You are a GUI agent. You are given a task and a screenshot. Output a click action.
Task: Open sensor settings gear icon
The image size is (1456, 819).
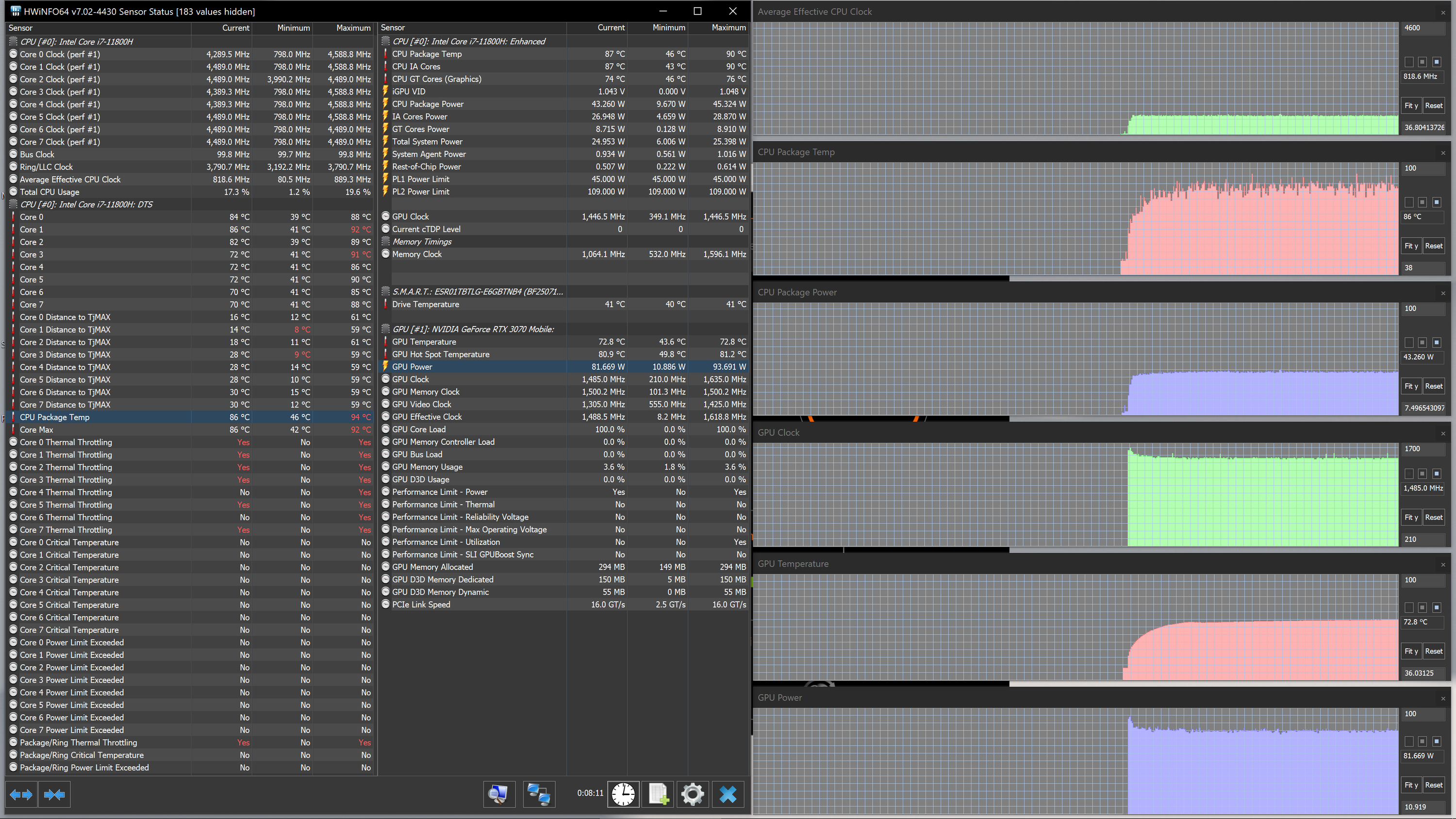(693, 795)
